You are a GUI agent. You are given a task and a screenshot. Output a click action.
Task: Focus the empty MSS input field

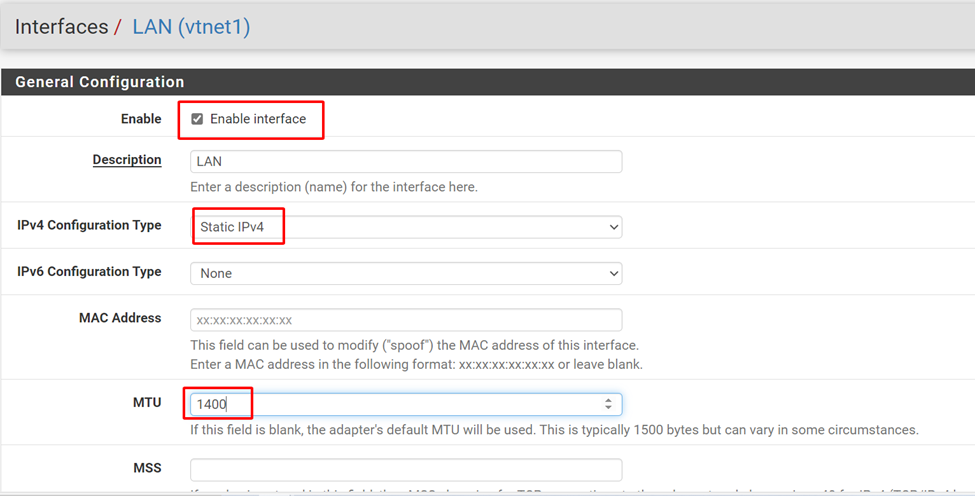point(406,469)
